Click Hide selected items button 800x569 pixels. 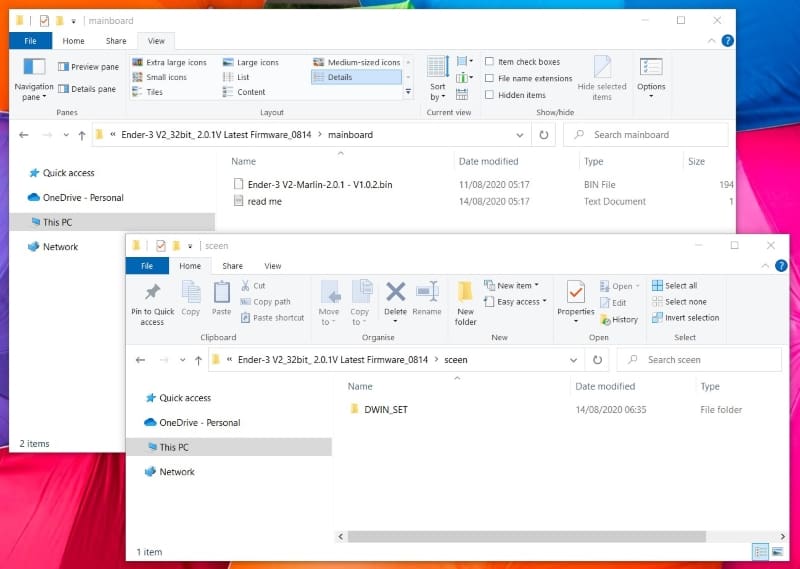[x=602, y=79]
